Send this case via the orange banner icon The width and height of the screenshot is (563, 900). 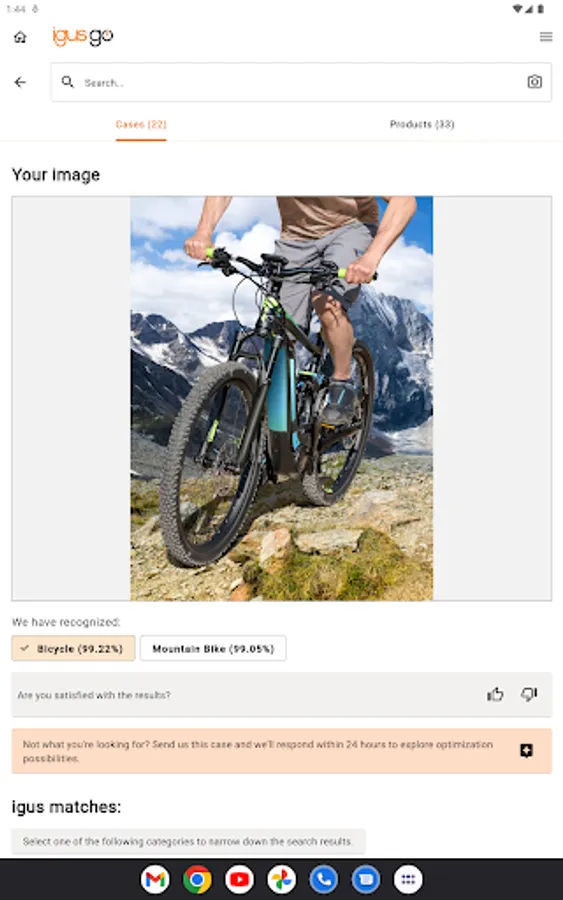(526, 750)
